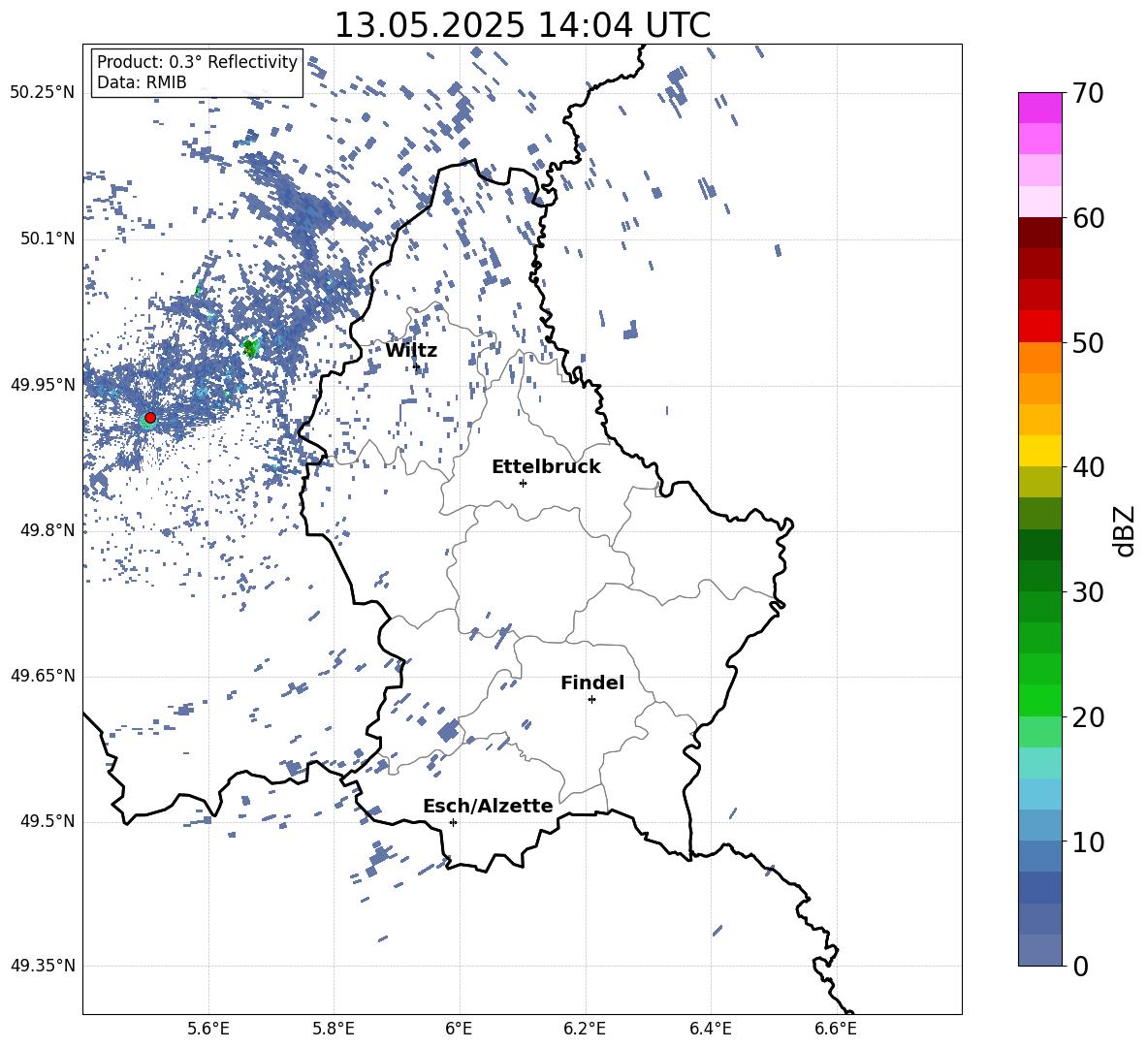Click the 49.65°N latitude label
The width and height of the screenshot is (1148, 1048).
43,676
